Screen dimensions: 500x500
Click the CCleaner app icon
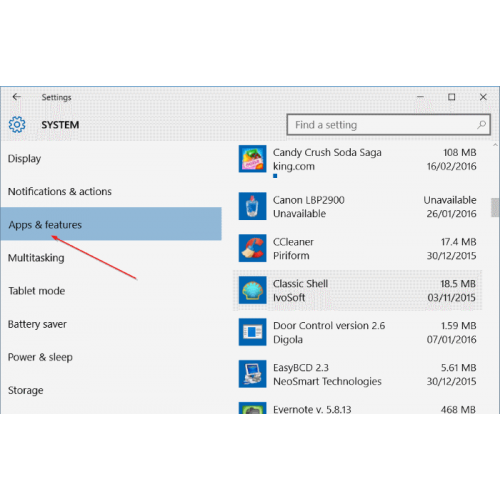point(252,248)
